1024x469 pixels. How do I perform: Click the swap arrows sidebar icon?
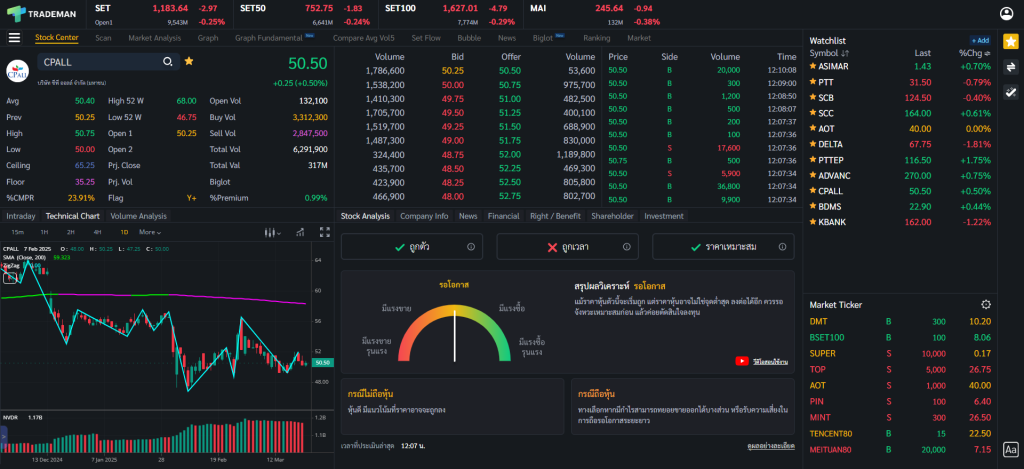(x=1010, y=67)
